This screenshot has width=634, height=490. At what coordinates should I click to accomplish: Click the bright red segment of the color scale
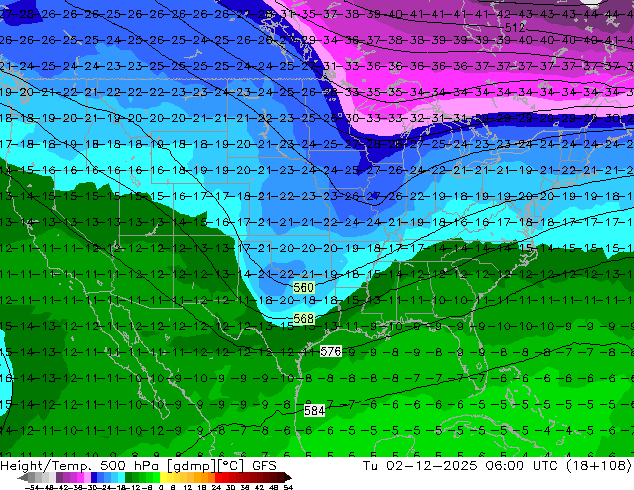[218, 477]
